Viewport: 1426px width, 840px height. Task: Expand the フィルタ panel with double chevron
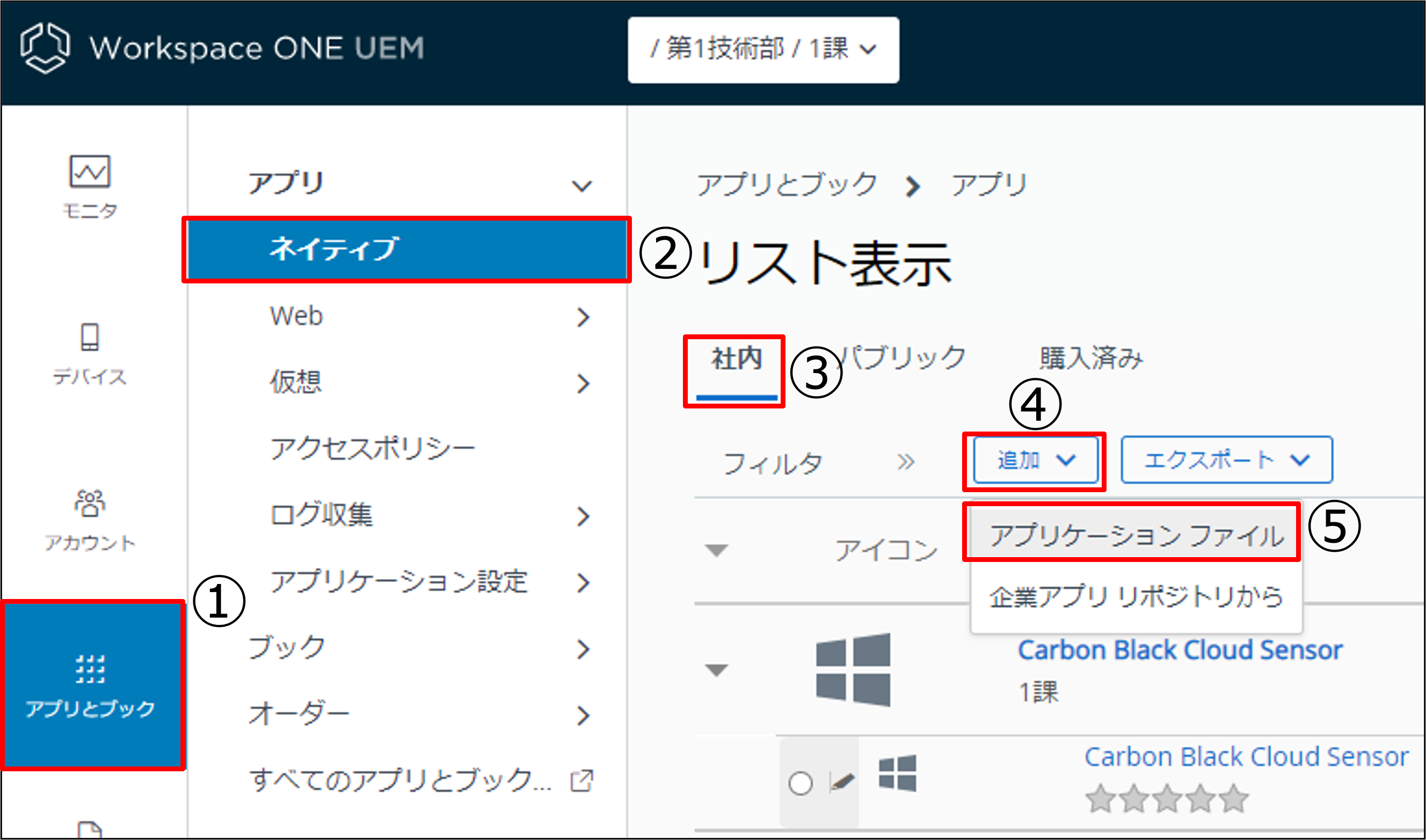coord(906,463)
